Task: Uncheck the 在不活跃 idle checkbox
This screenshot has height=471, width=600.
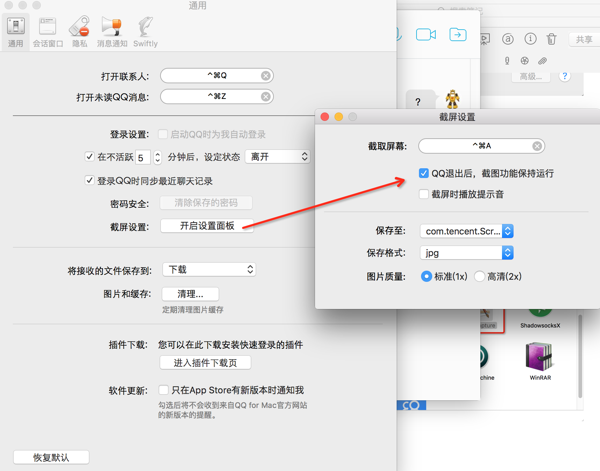Action: tap(89, 156)
